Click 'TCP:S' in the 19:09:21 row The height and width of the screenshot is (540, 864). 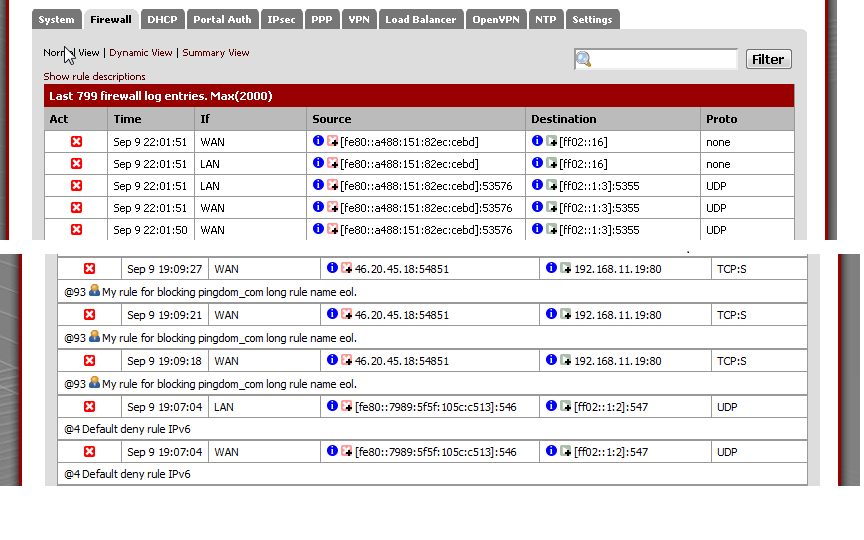pyautogui.click(x=732, y=315)
